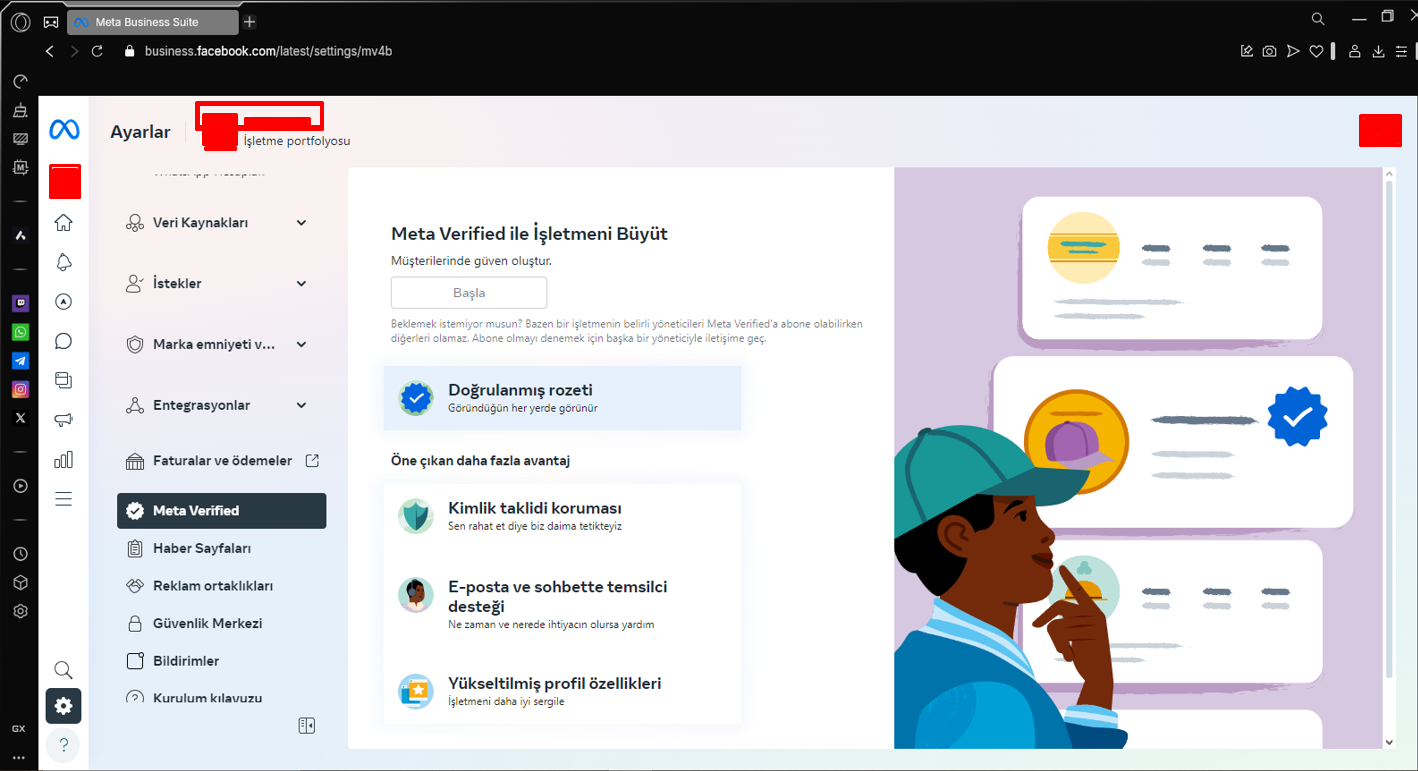Click the collapse sidebar panel icon

point(307,725)
